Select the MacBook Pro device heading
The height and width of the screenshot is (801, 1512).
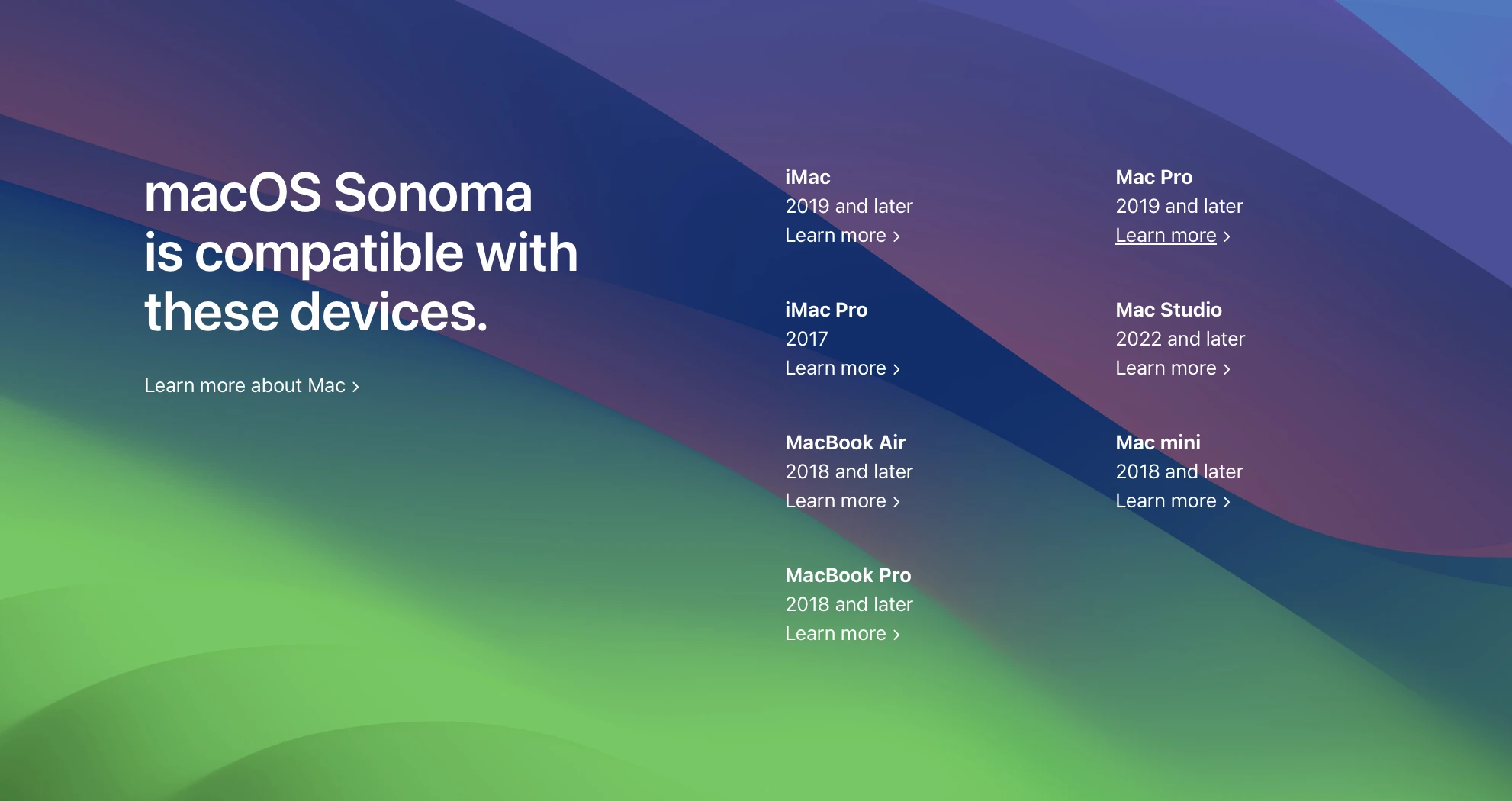848,575
